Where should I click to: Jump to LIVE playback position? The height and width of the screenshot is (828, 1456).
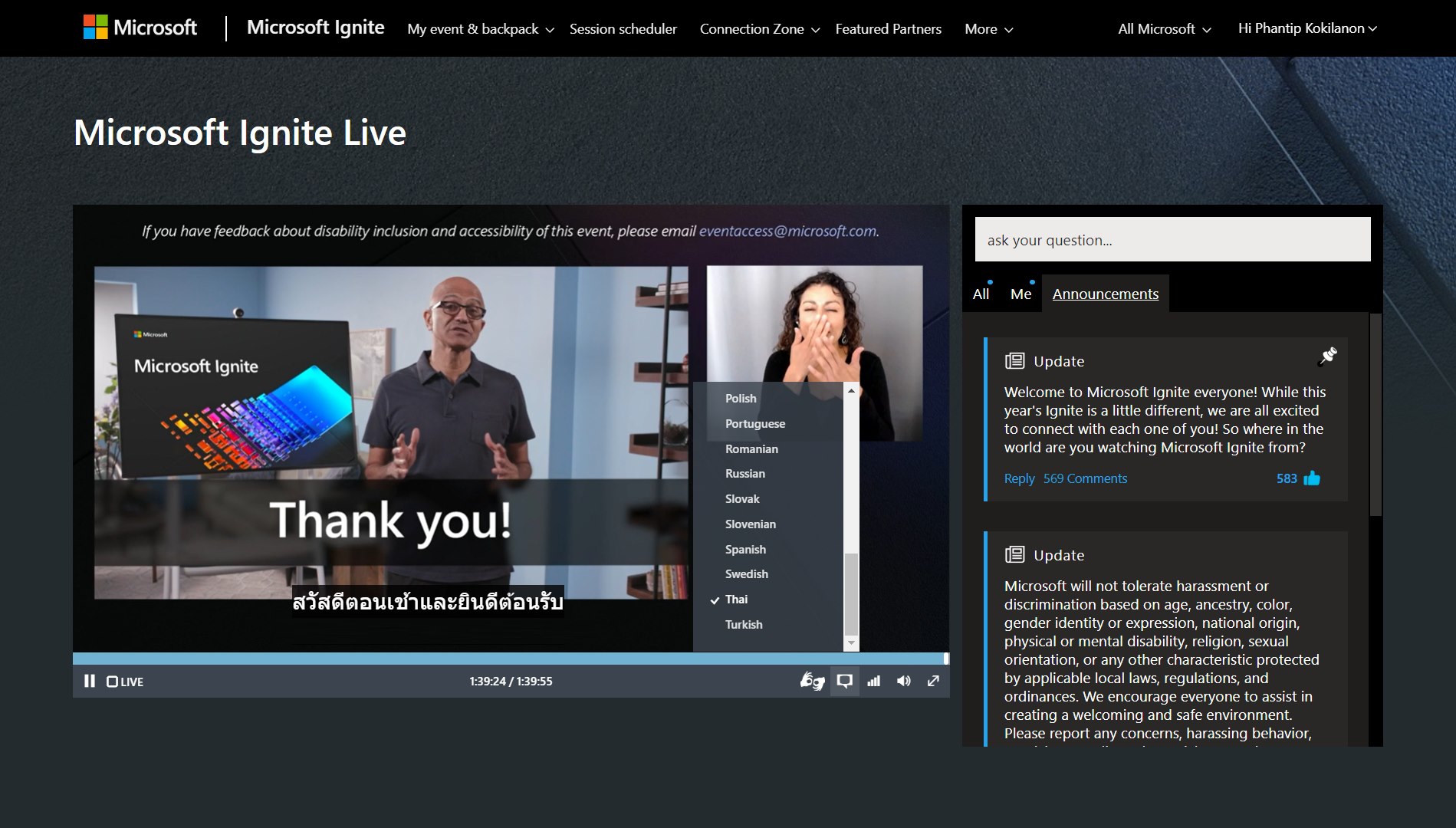[x=125, y=682]
